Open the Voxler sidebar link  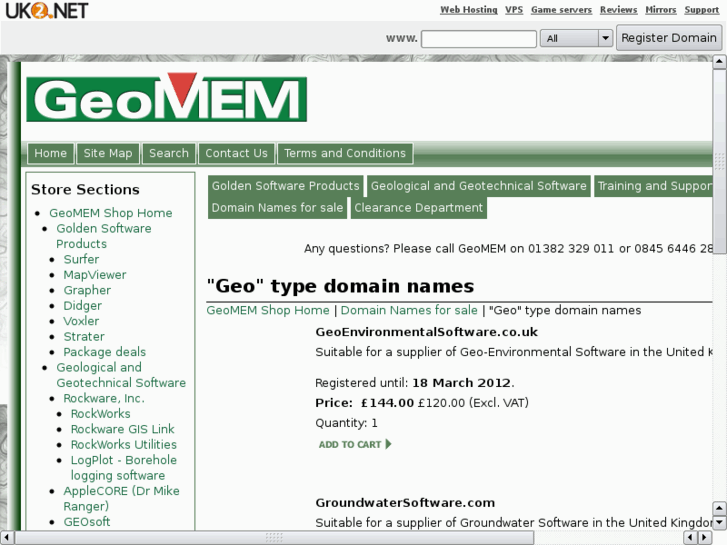coord(81,321)
